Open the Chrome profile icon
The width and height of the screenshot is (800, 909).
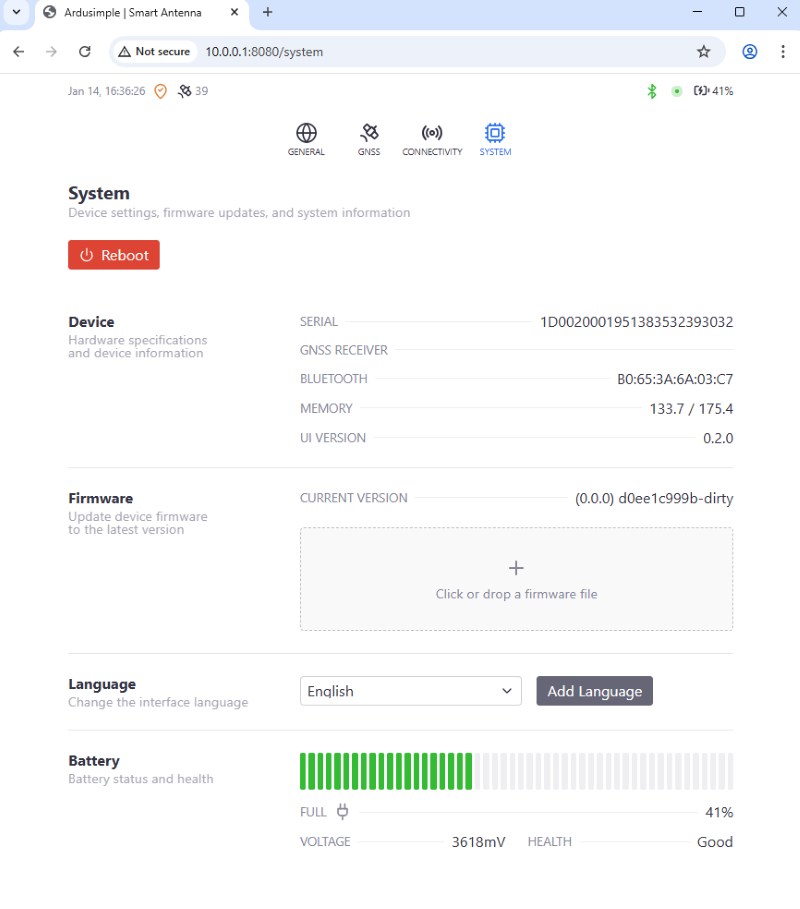point(749,52)
